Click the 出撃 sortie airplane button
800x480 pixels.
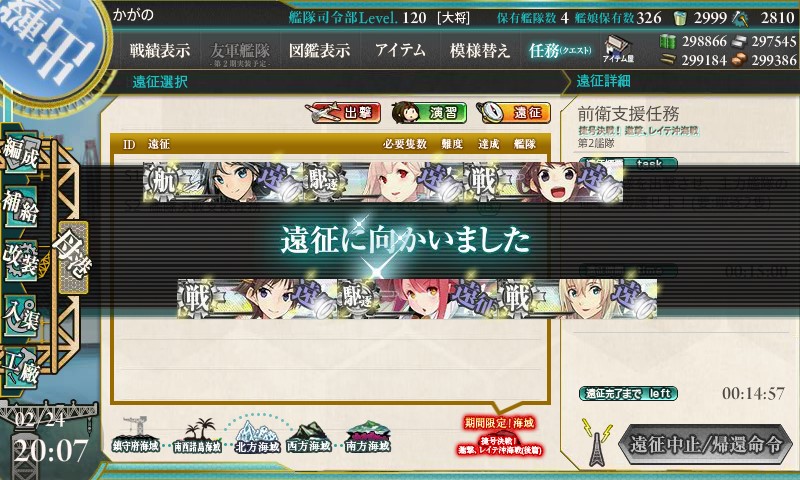(343, 113)
